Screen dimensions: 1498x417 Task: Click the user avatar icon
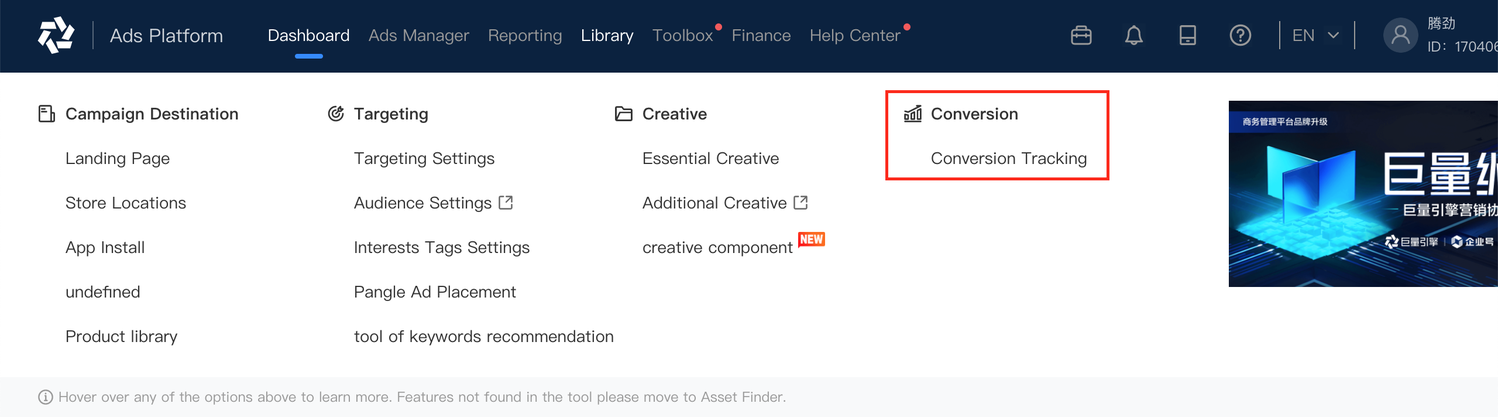1401,35
